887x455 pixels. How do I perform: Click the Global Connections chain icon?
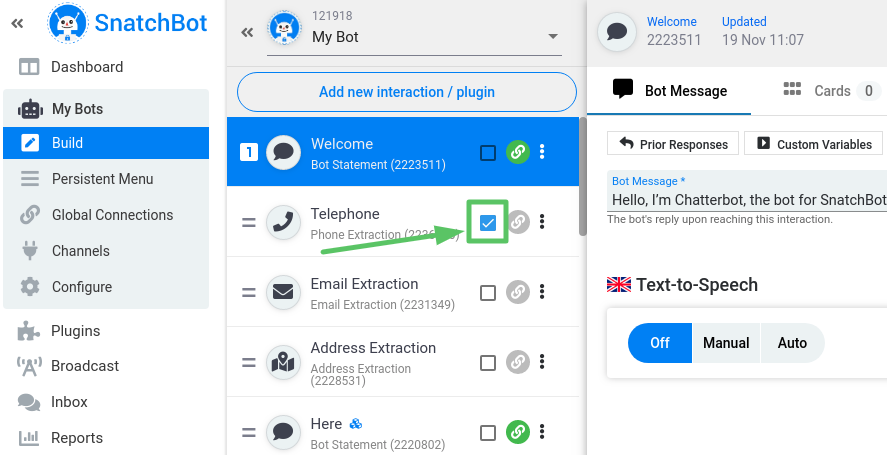tap(30, 215)
